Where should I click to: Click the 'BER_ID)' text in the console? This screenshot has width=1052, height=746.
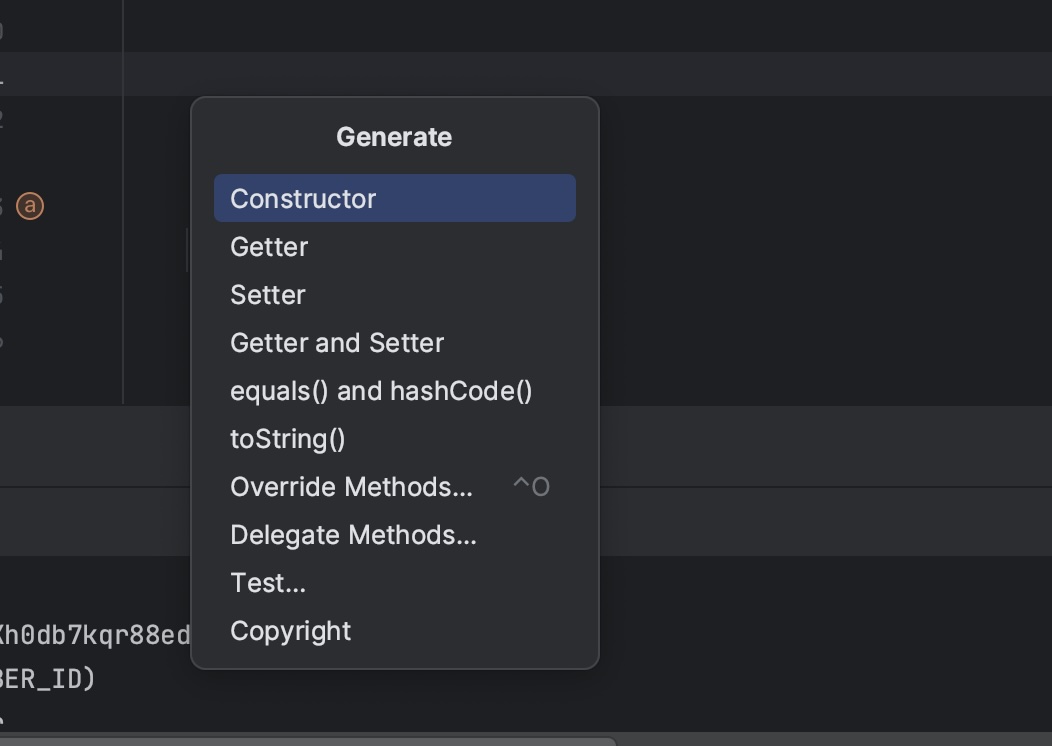[x=48, y=679]
